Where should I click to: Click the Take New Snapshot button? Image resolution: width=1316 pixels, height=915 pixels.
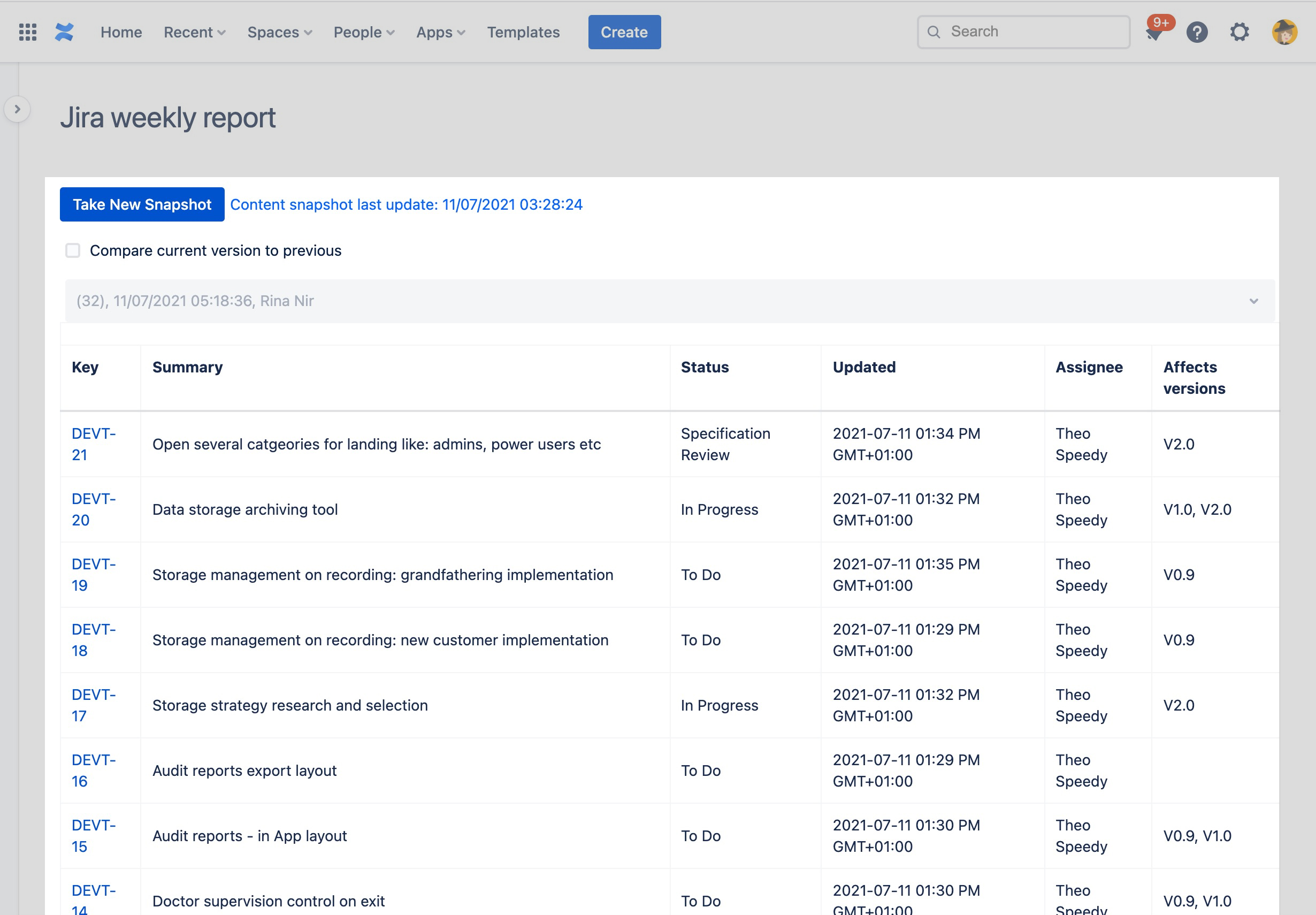[x=142, y=204]
